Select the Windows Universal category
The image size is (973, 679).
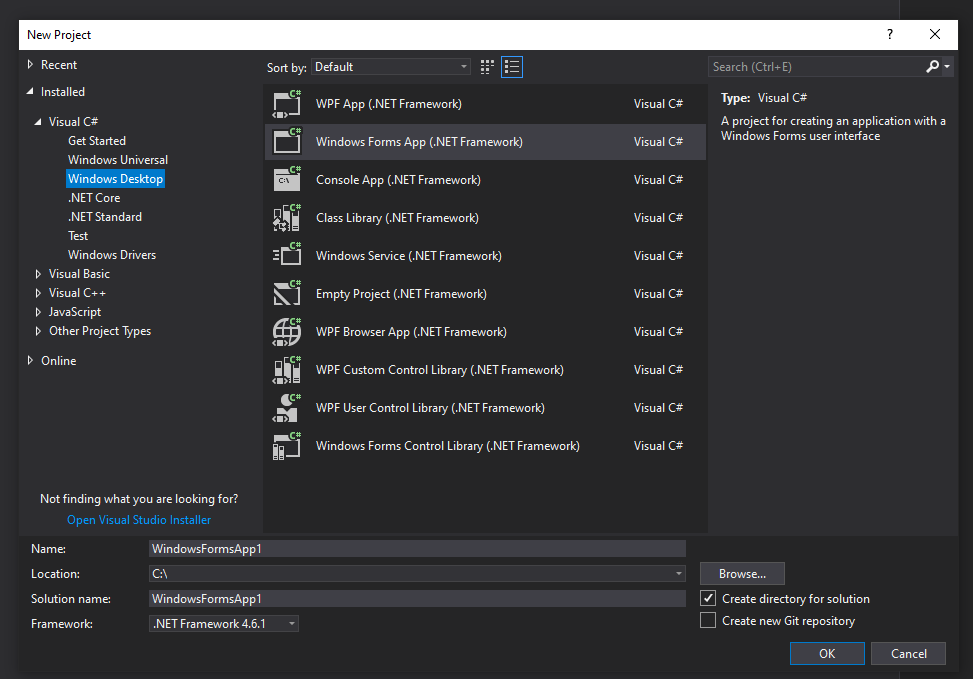118,160
